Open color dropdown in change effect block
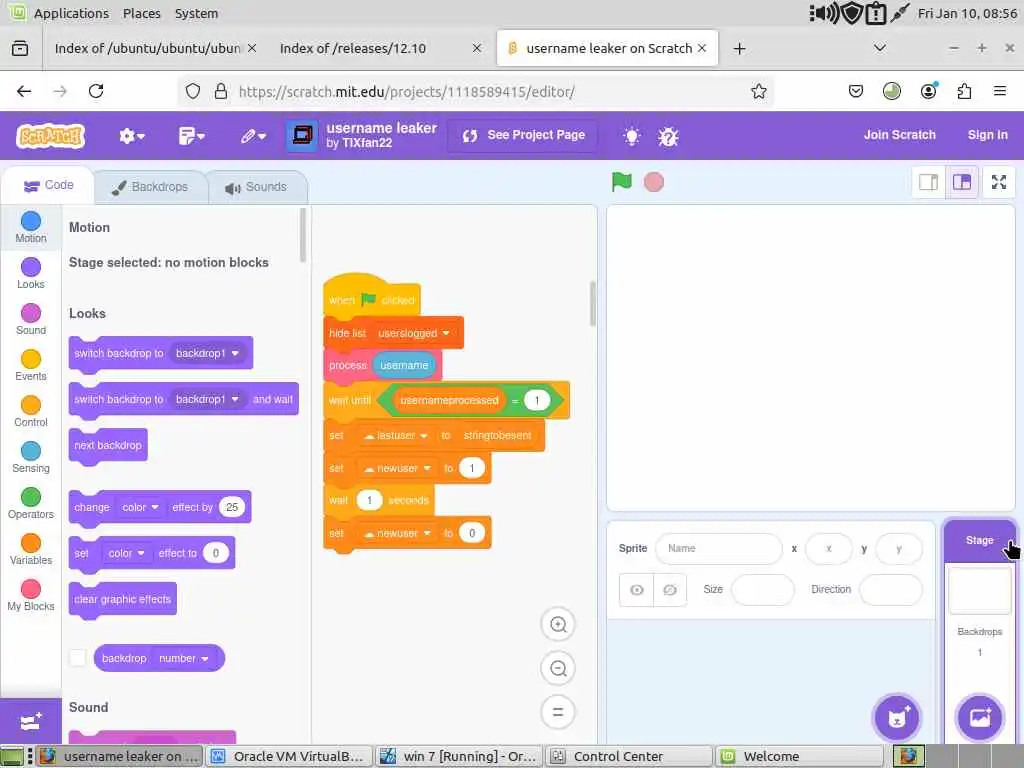The width and height of the screenshot is (1024, 768). 140,507
